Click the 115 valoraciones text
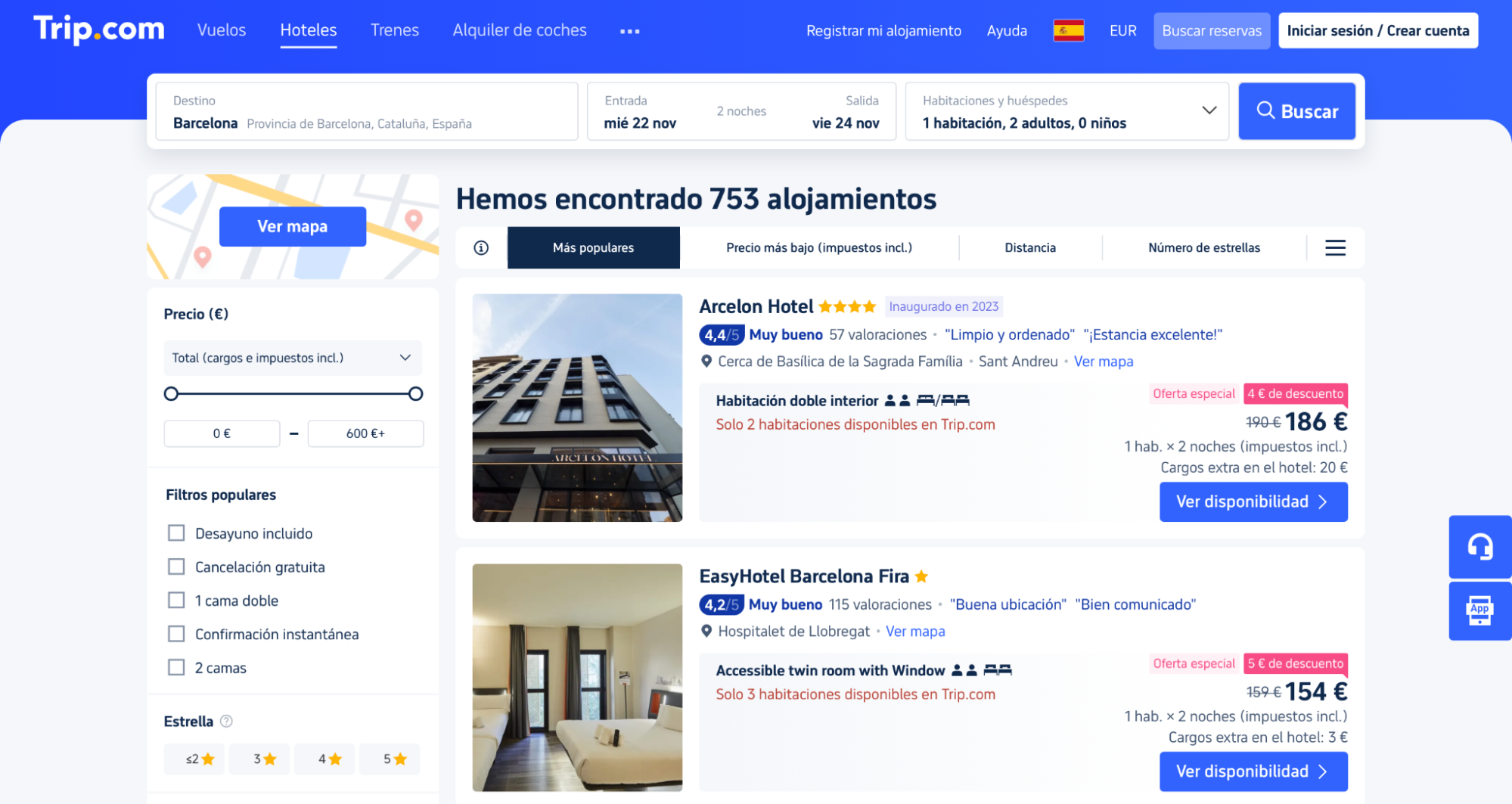 (880, 604)
